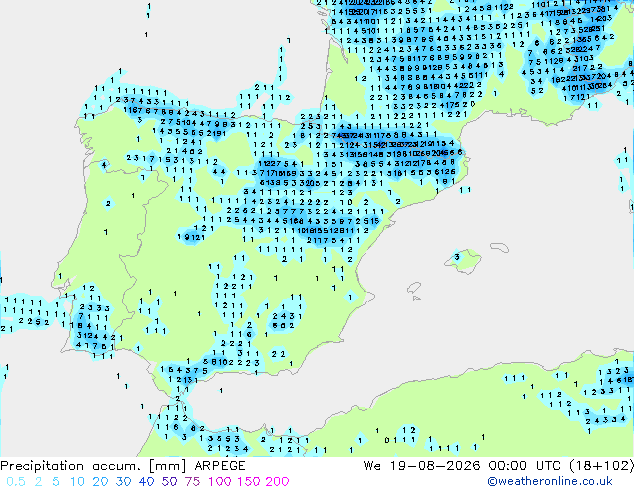This screenshot has height=490, width=634.
Task: Click the 75 mm legend value
Action: coord(192,482)
